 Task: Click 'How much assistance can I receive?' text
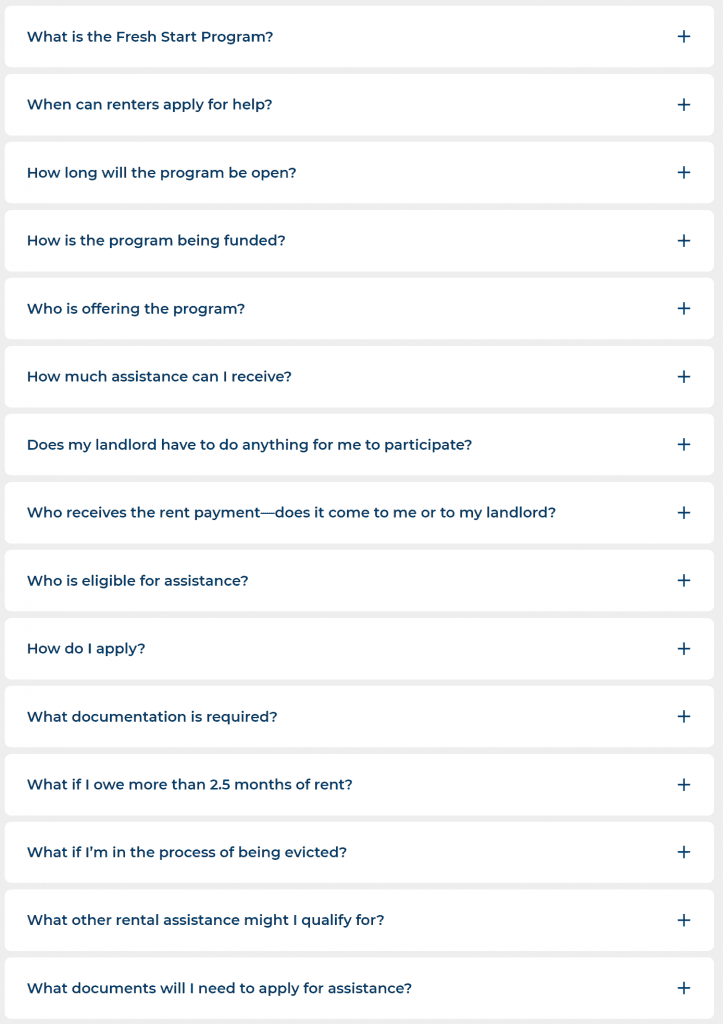pyautogui.click(x=159, y=377)
